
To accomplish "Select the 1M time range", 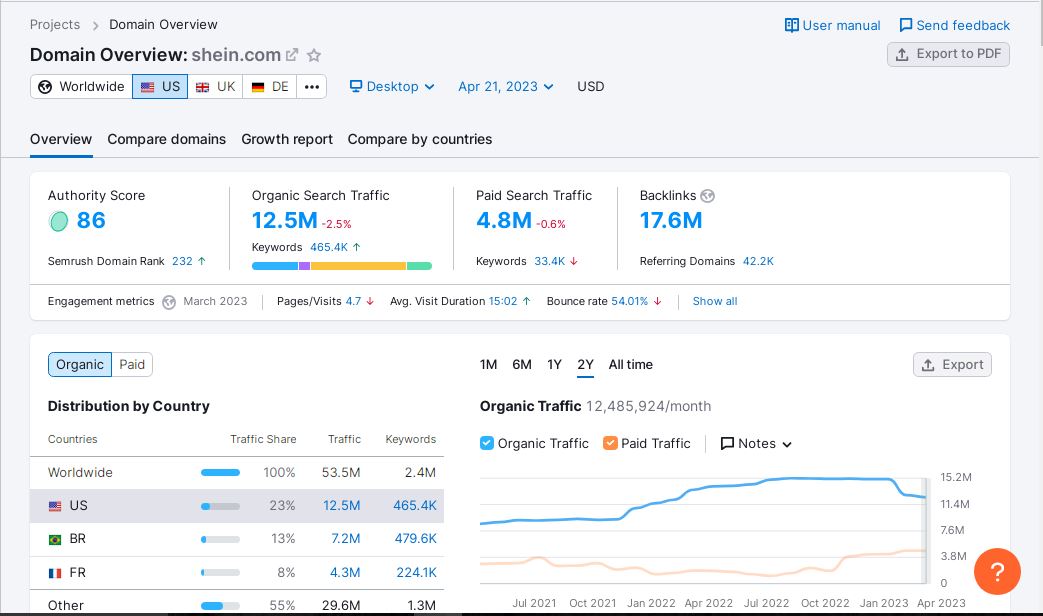I will click(488, 365).
